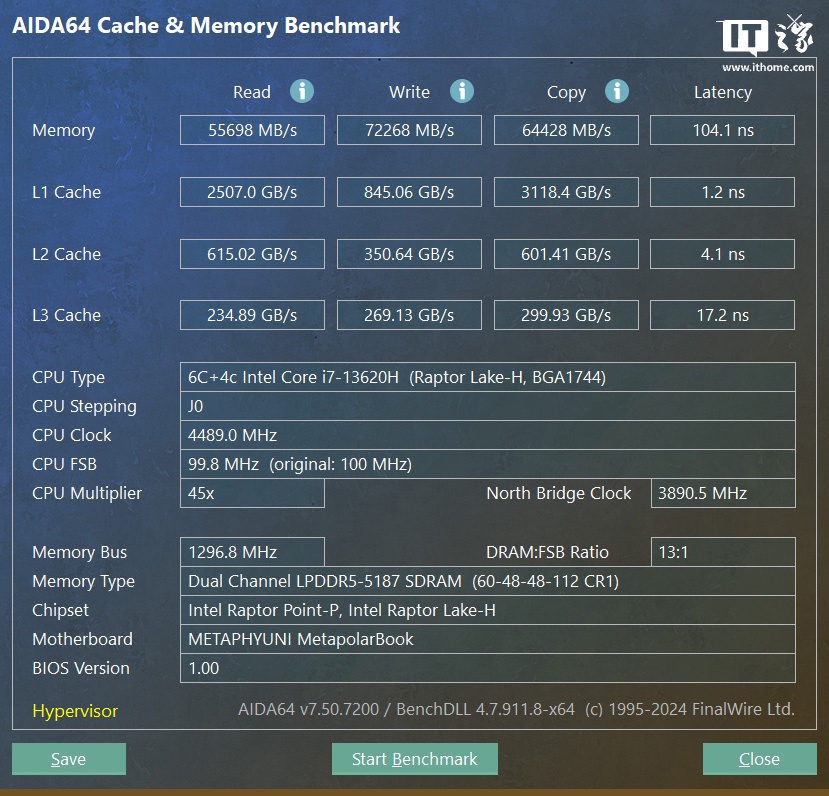Screen dimensions: 829x796
Task: Click the CPU Type field i7-13620H
Action: tap(487, 377)
